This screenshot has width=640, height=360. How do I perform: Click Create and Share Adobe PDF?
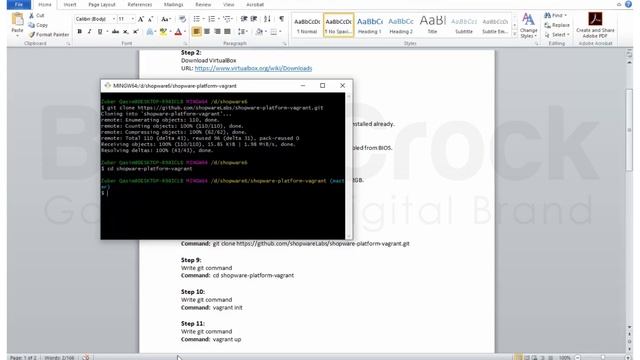[595, 25]
